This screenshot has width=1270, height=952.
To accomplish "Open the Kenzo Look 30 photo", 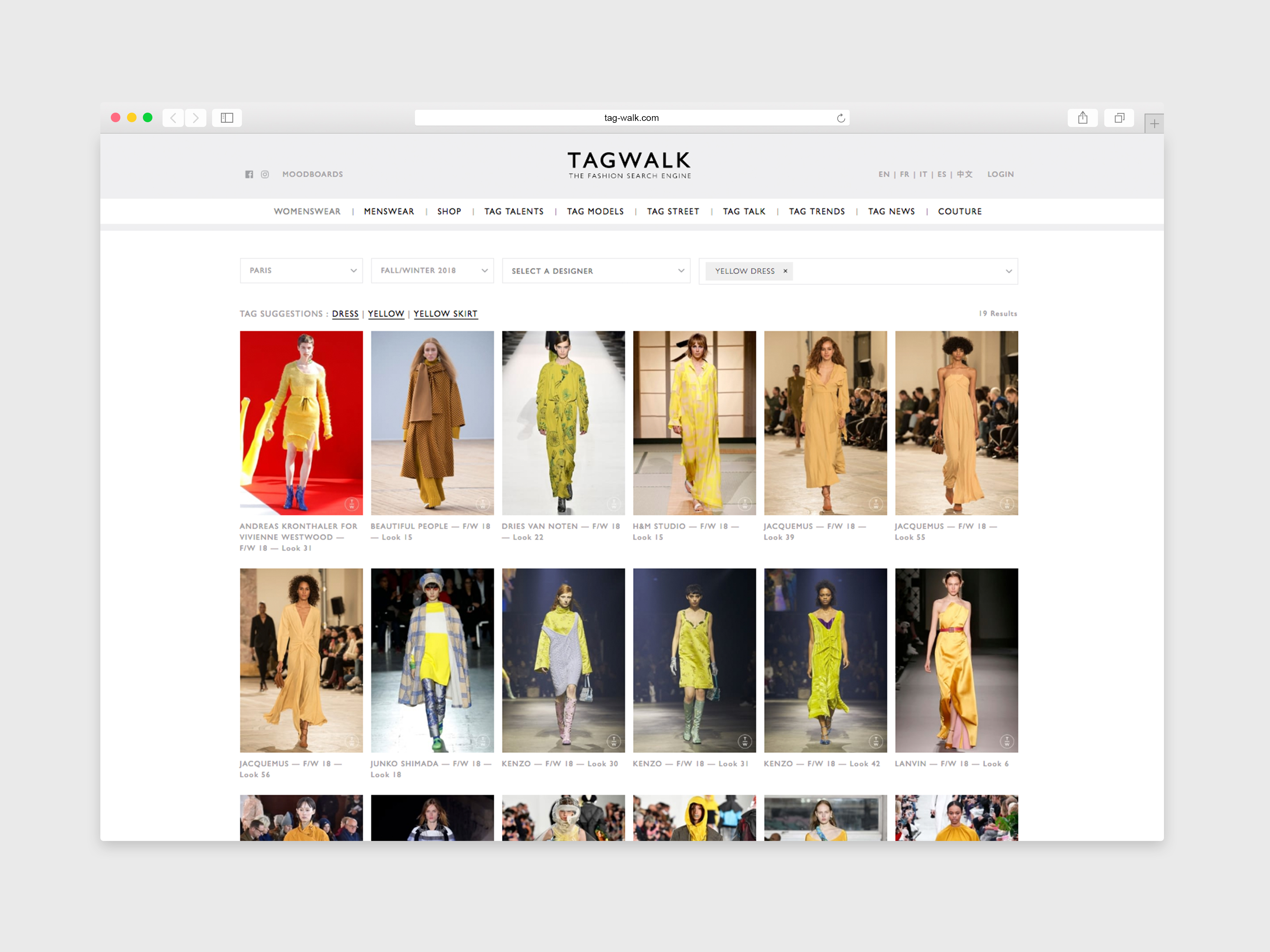I will [x=563, y=660].
